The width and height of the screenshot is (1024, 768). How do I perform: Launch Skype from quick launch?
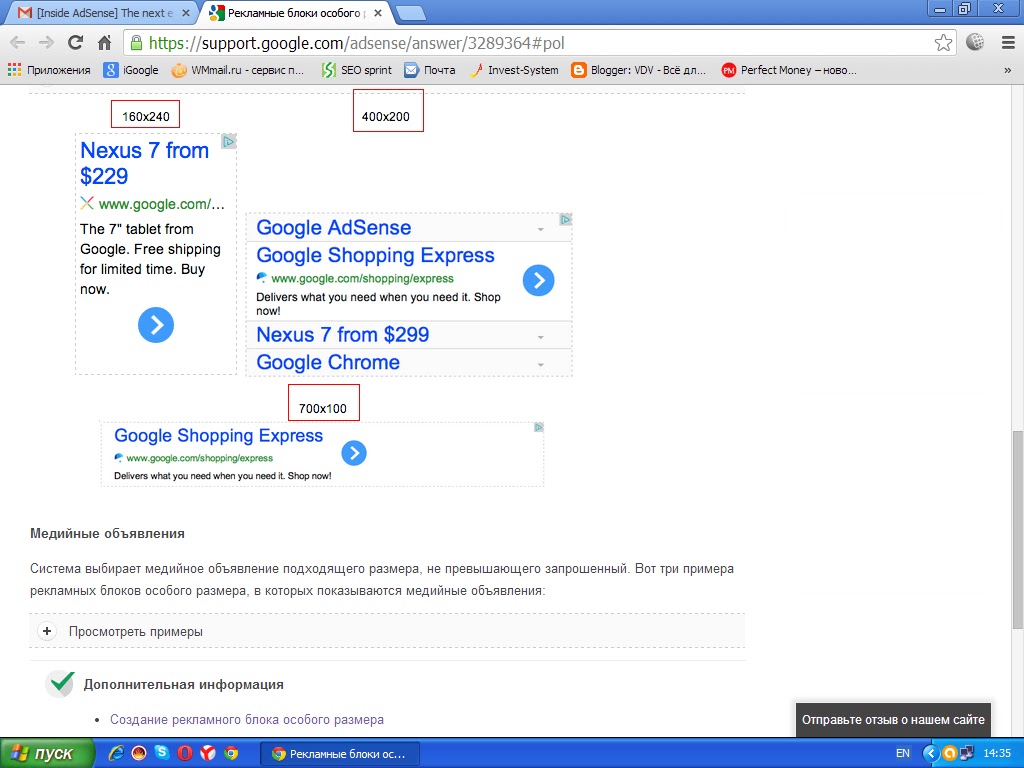(x=161, y=753)
